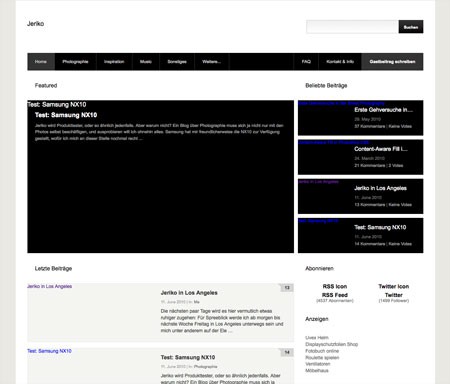Click the Jeriko site logo text
450x384 pixels.
(35, 24)
